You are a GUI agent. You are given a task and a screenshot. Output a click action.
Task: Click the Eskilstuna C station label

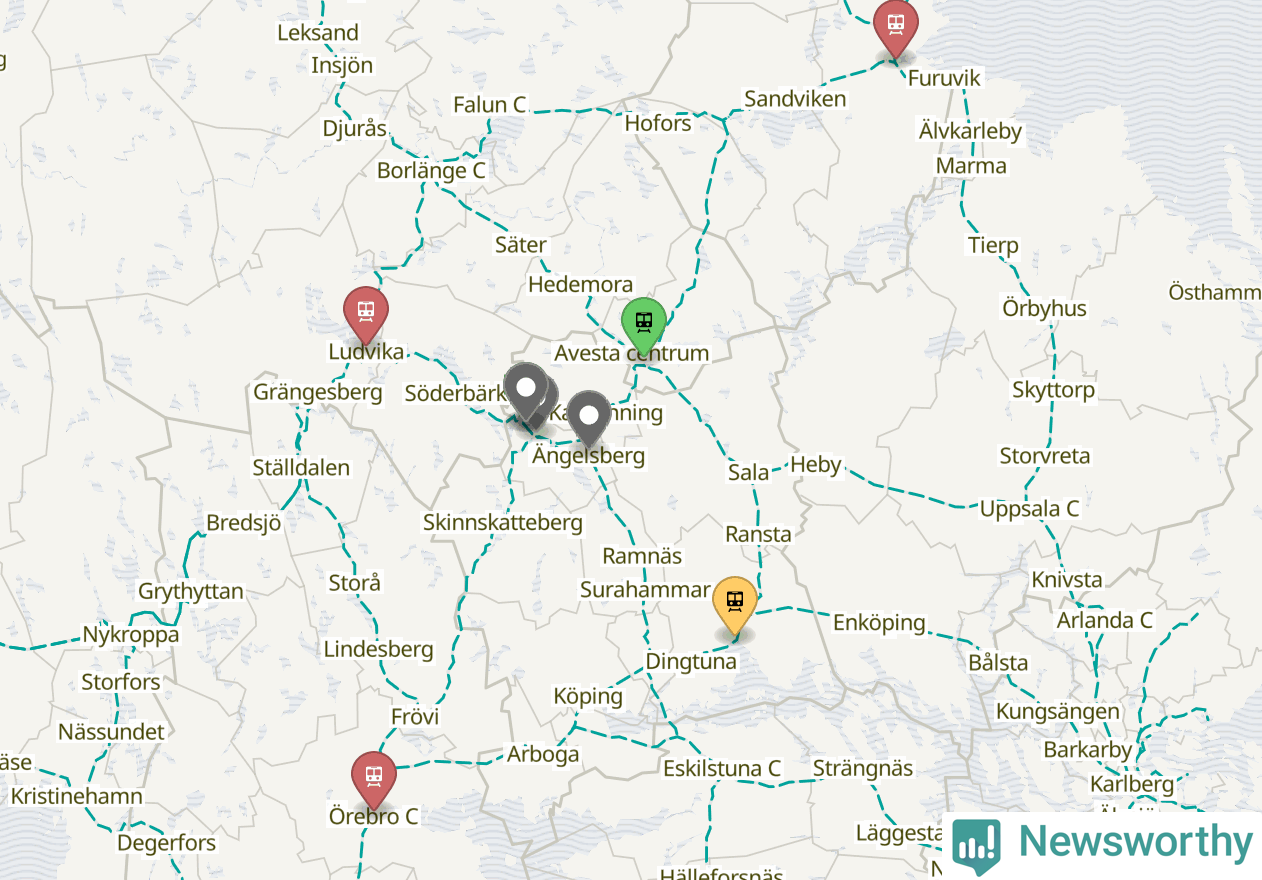[722, 769]
